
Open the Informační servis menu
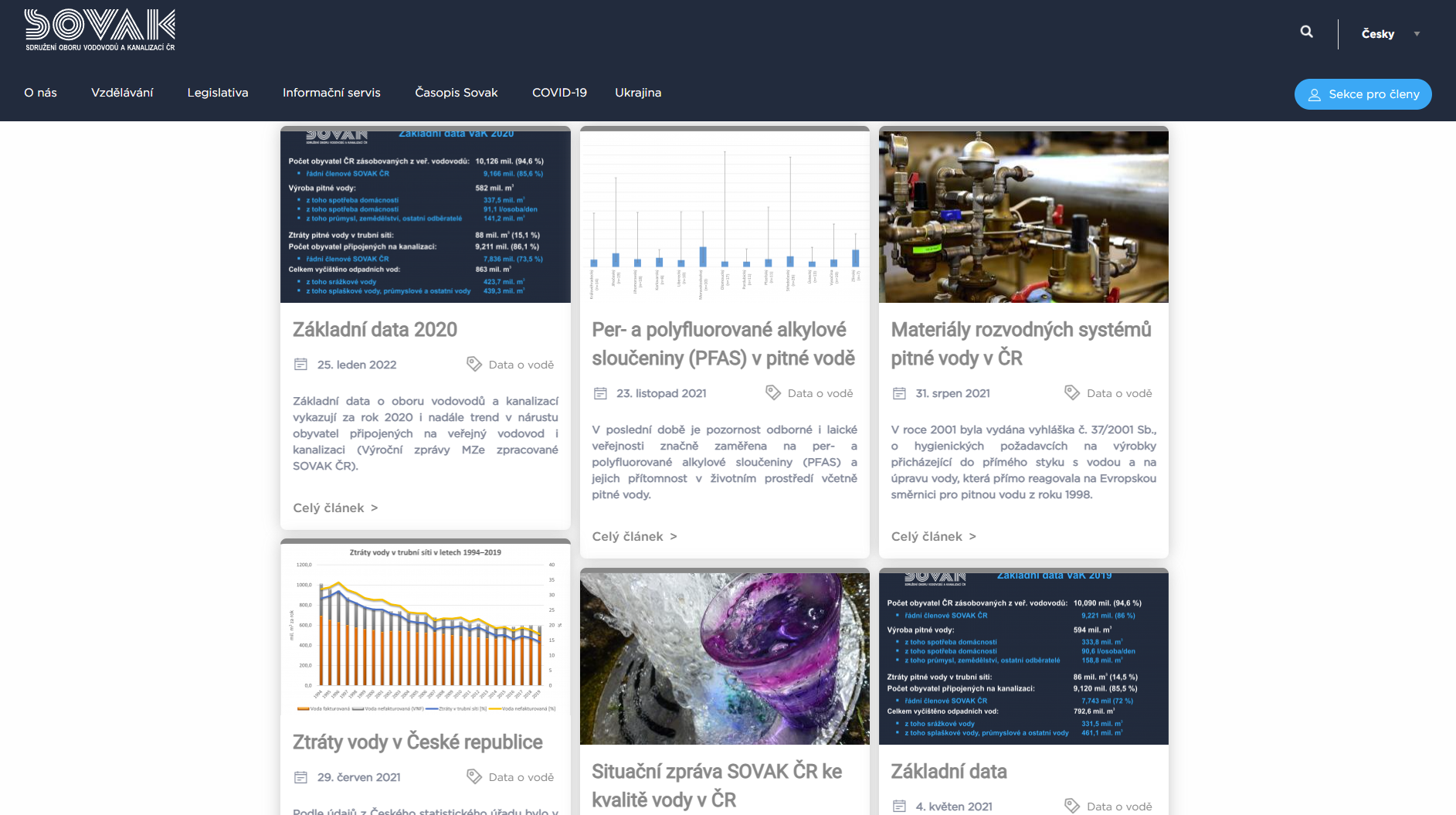point(331,93)
